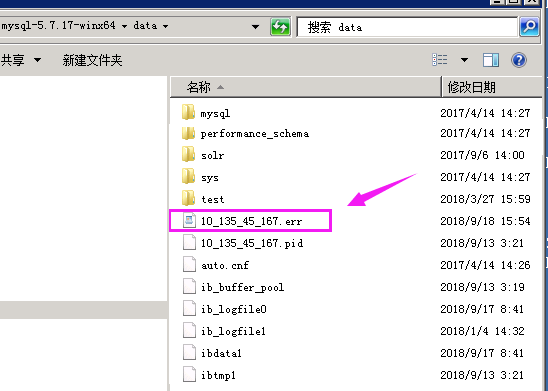This screenshot has height=391, width=548.
Task: Toggle the preview pane icon
Action: (x=491, y=60)
